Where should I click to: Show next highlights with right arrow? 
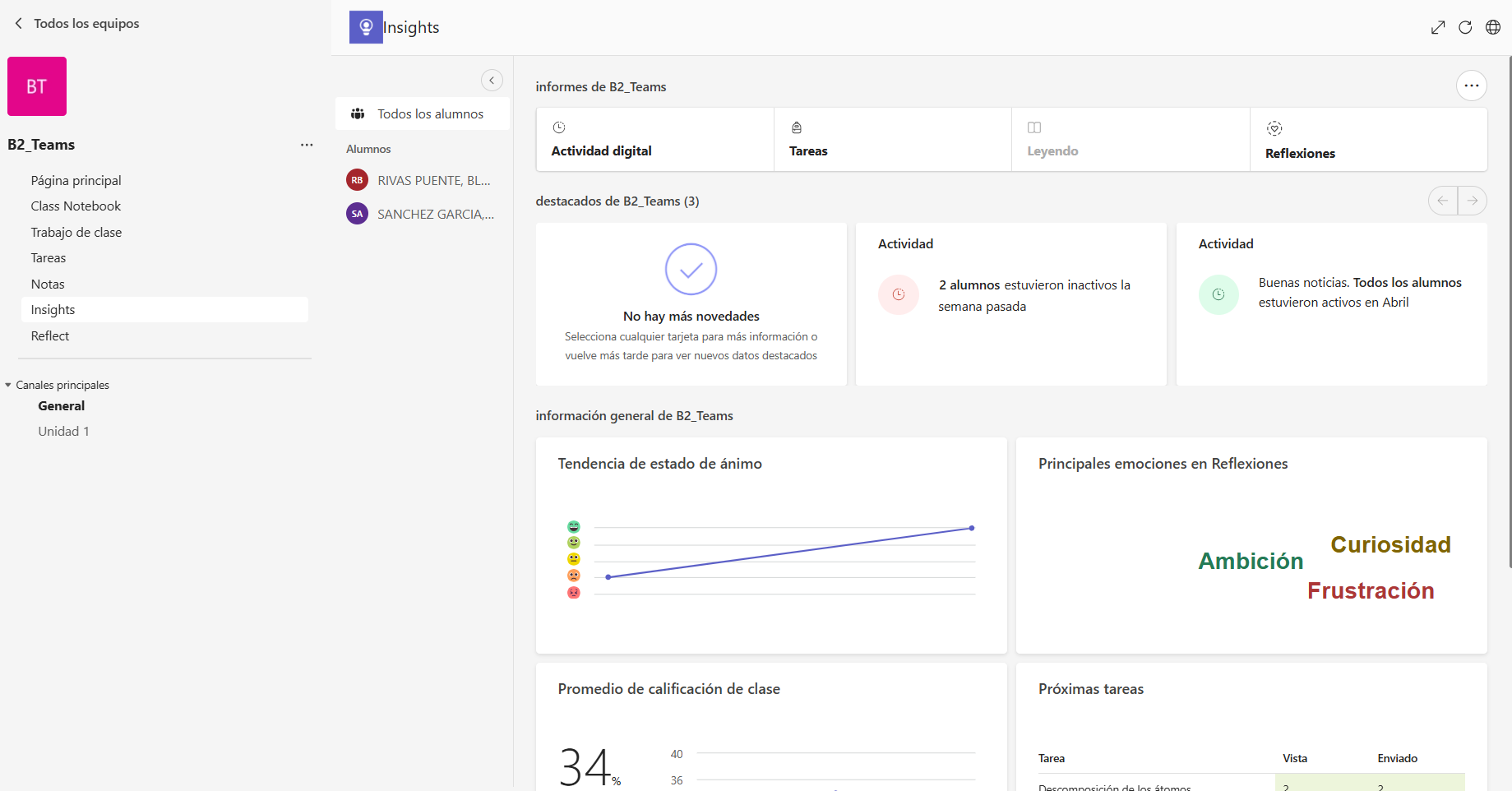(1473, 201)
